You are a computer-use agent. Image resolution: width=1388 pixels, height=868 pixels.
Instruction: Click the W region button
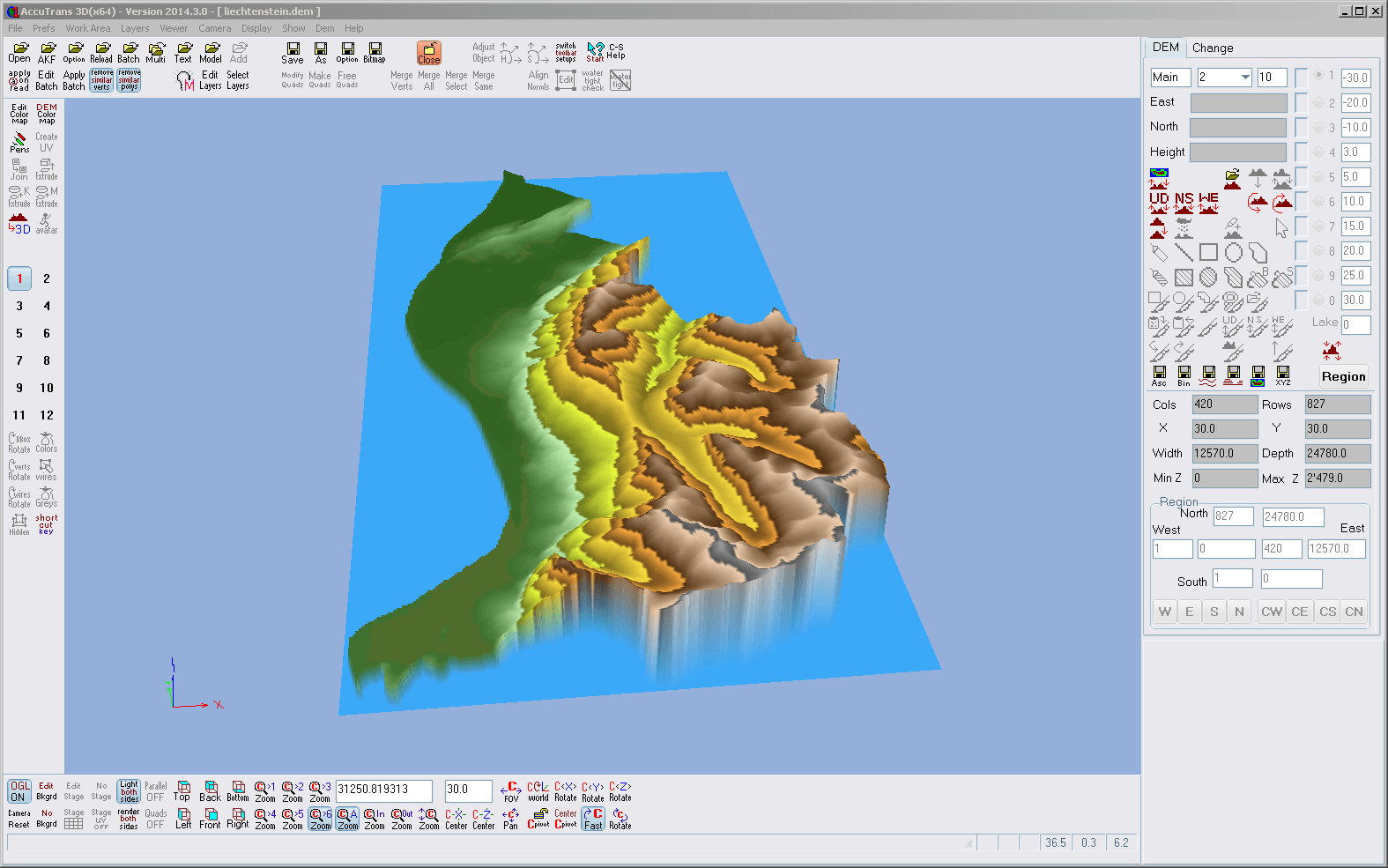(1165, 612)
